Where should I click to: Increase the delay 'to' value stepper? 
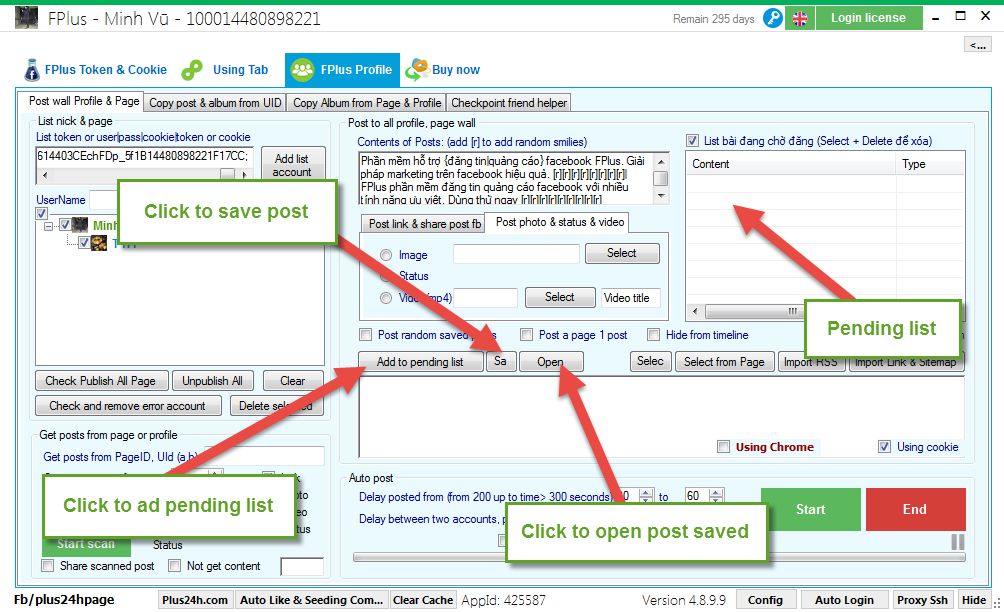717,492
